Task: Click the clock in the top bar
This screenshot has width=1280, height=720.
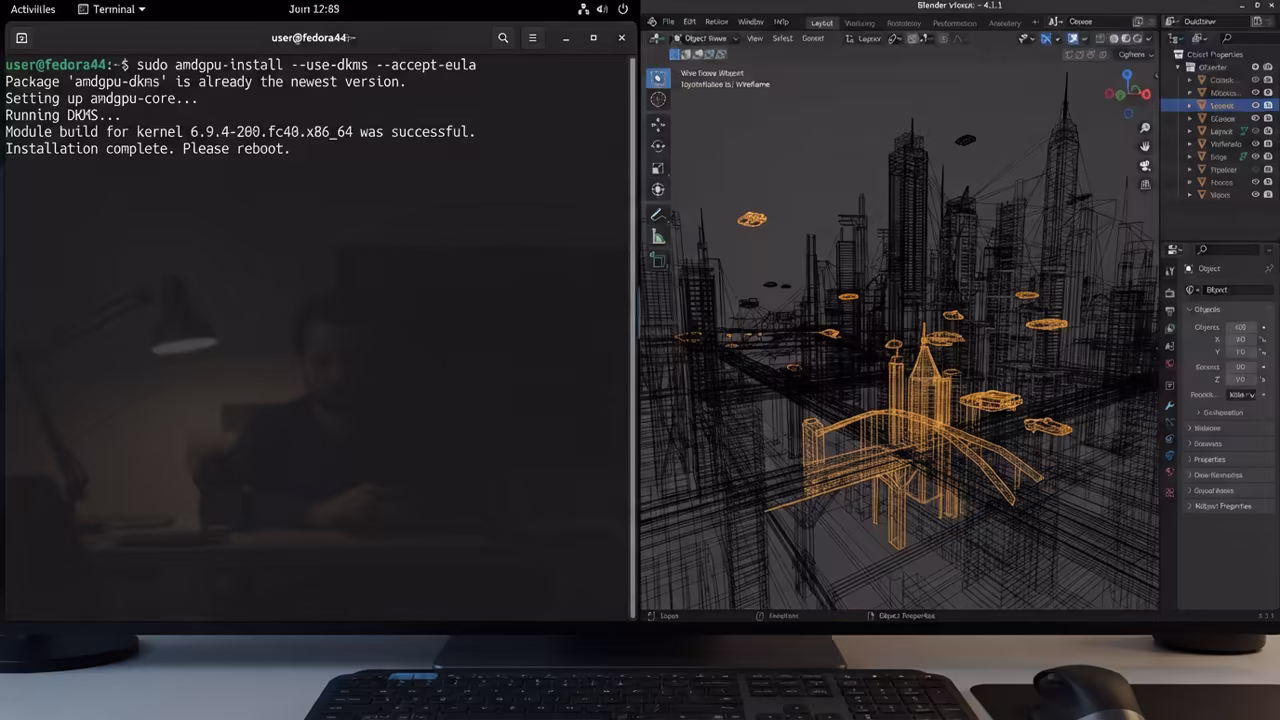Action: (314, 9)
